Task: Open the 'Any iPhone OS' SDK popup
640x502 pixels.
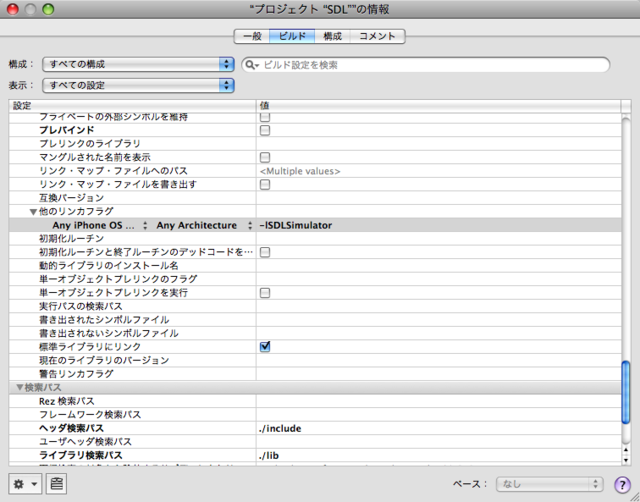Action: [x=100, y=225]
